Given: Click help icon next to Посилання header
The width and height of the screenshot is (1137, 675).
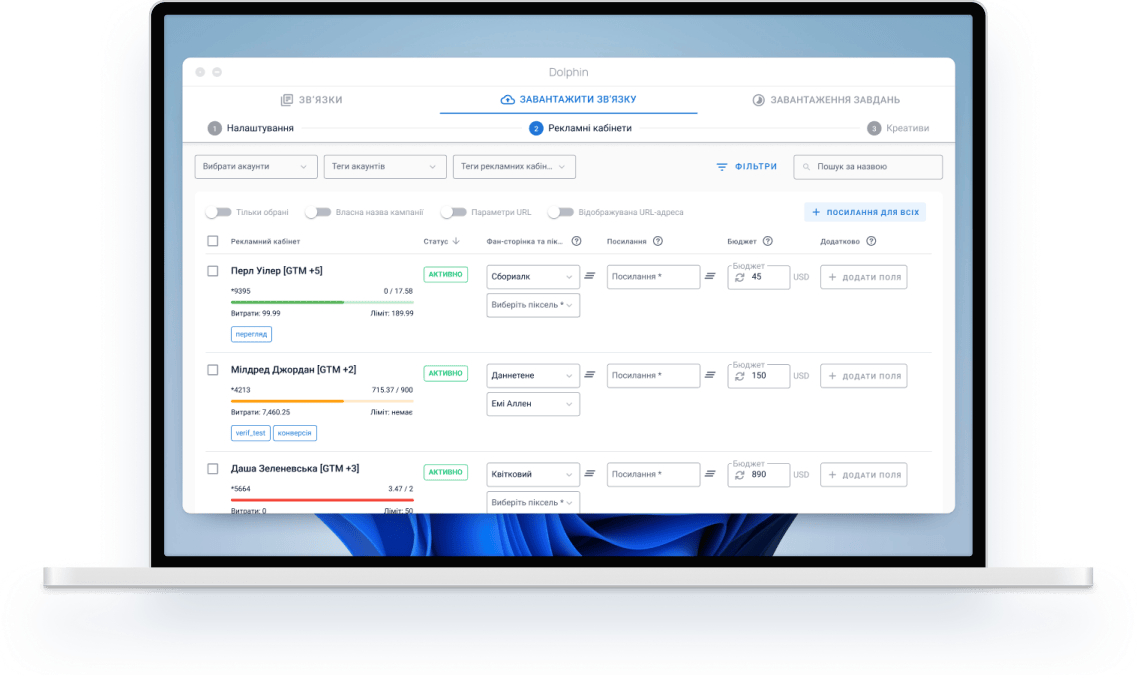Looking at the screenshot, I should point(658,241).
